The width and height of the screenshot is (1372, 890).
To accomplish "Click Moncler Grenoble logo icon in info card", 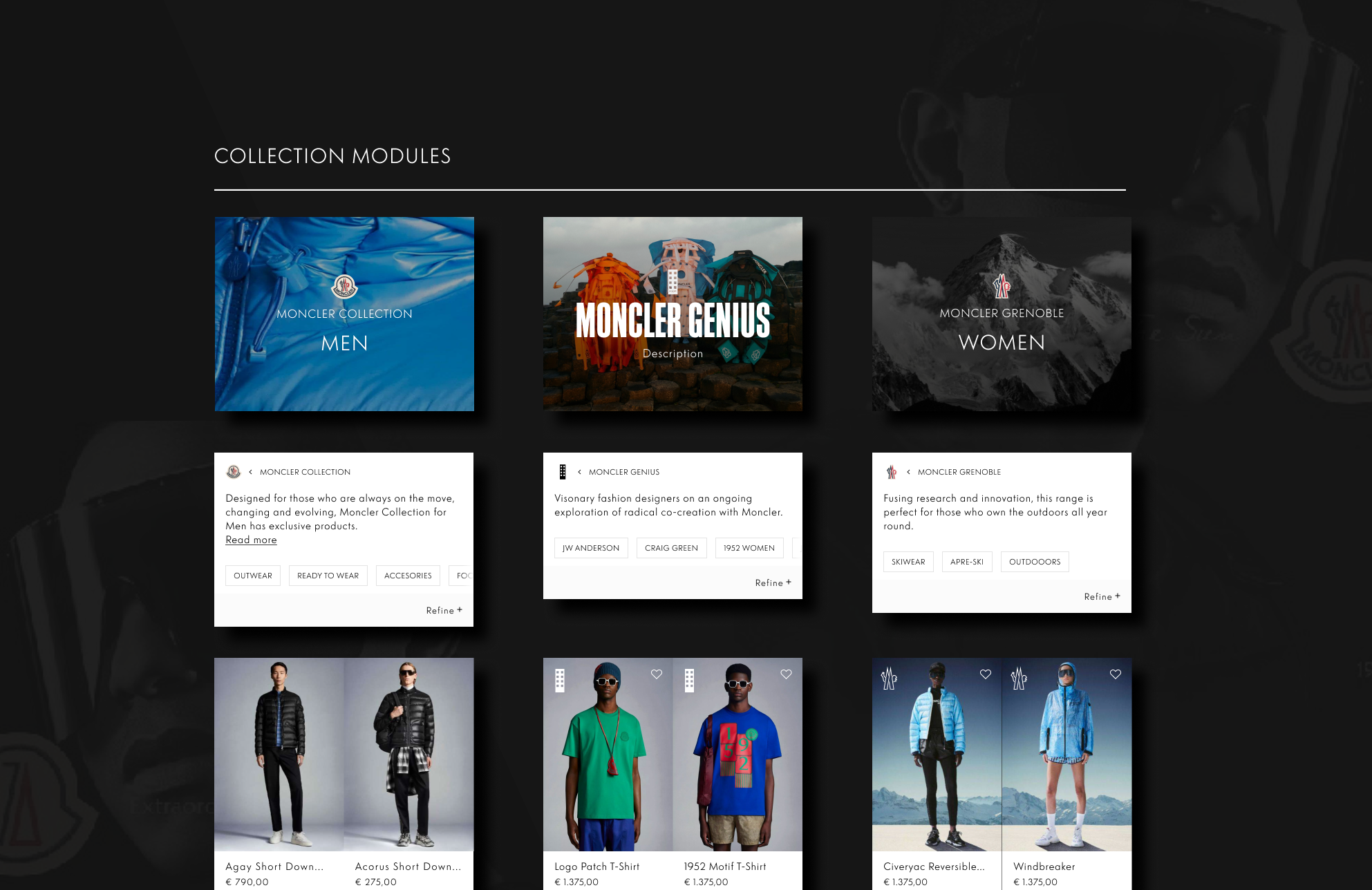I will (x=892, y=472).
